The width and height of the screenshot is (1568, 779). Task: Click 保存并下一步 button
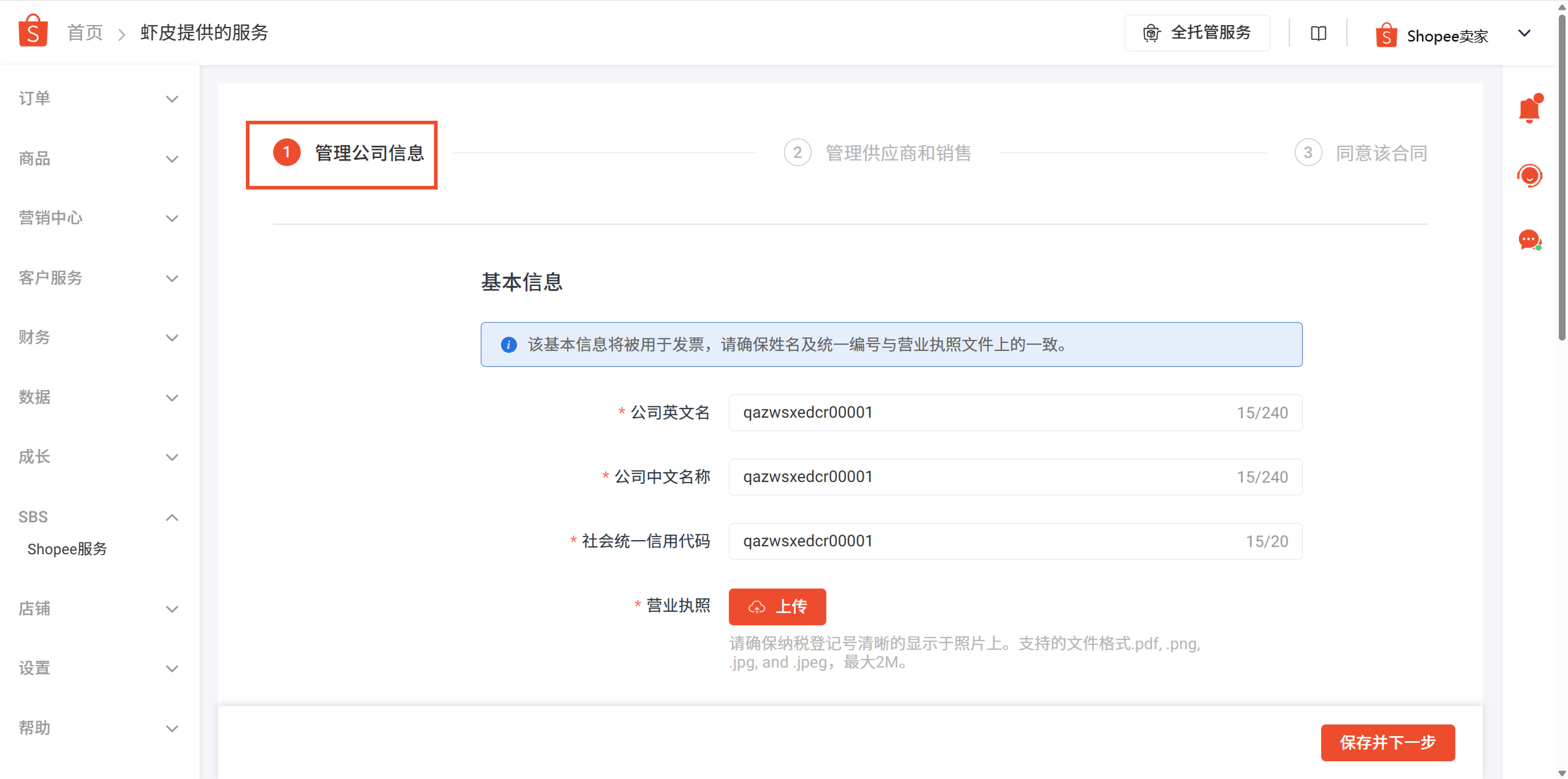[1387, 742]
